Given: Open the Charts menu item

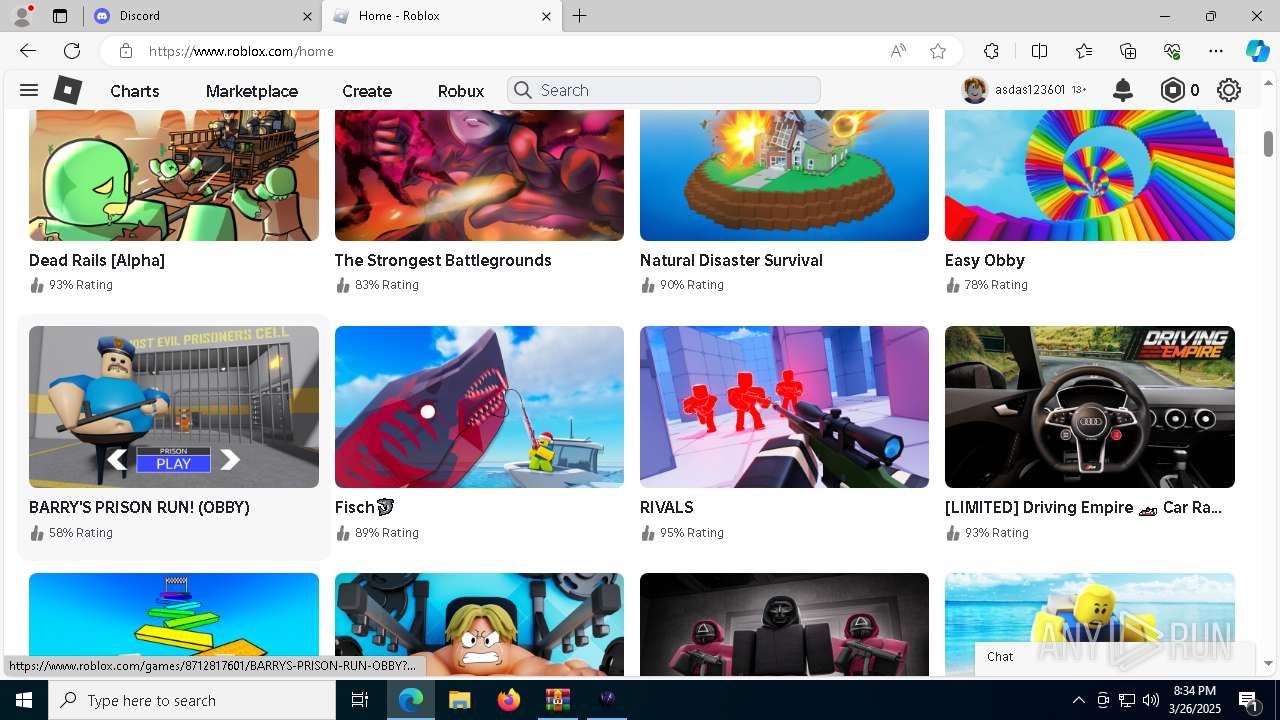Looking at the screenshot, I should coord(135,91).
